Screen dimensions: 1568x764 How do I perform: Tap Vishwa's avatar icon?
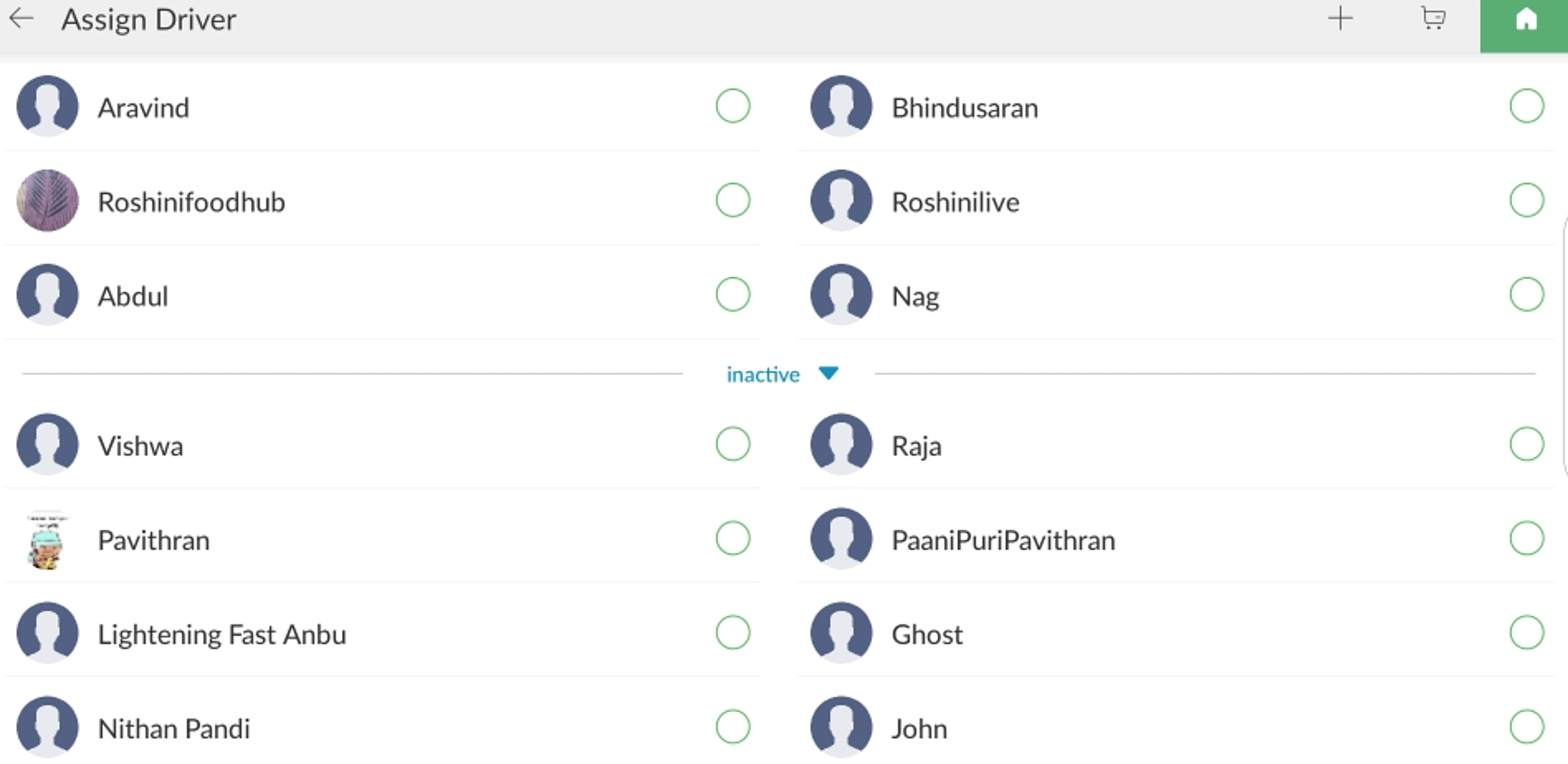(x=47, y=444)
